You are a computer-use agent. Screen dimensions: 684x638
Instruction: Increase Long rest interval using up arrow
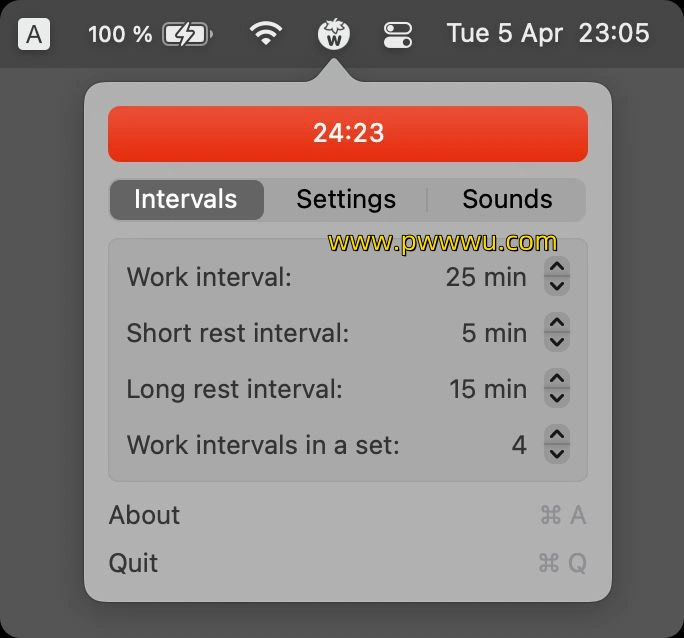557,379
